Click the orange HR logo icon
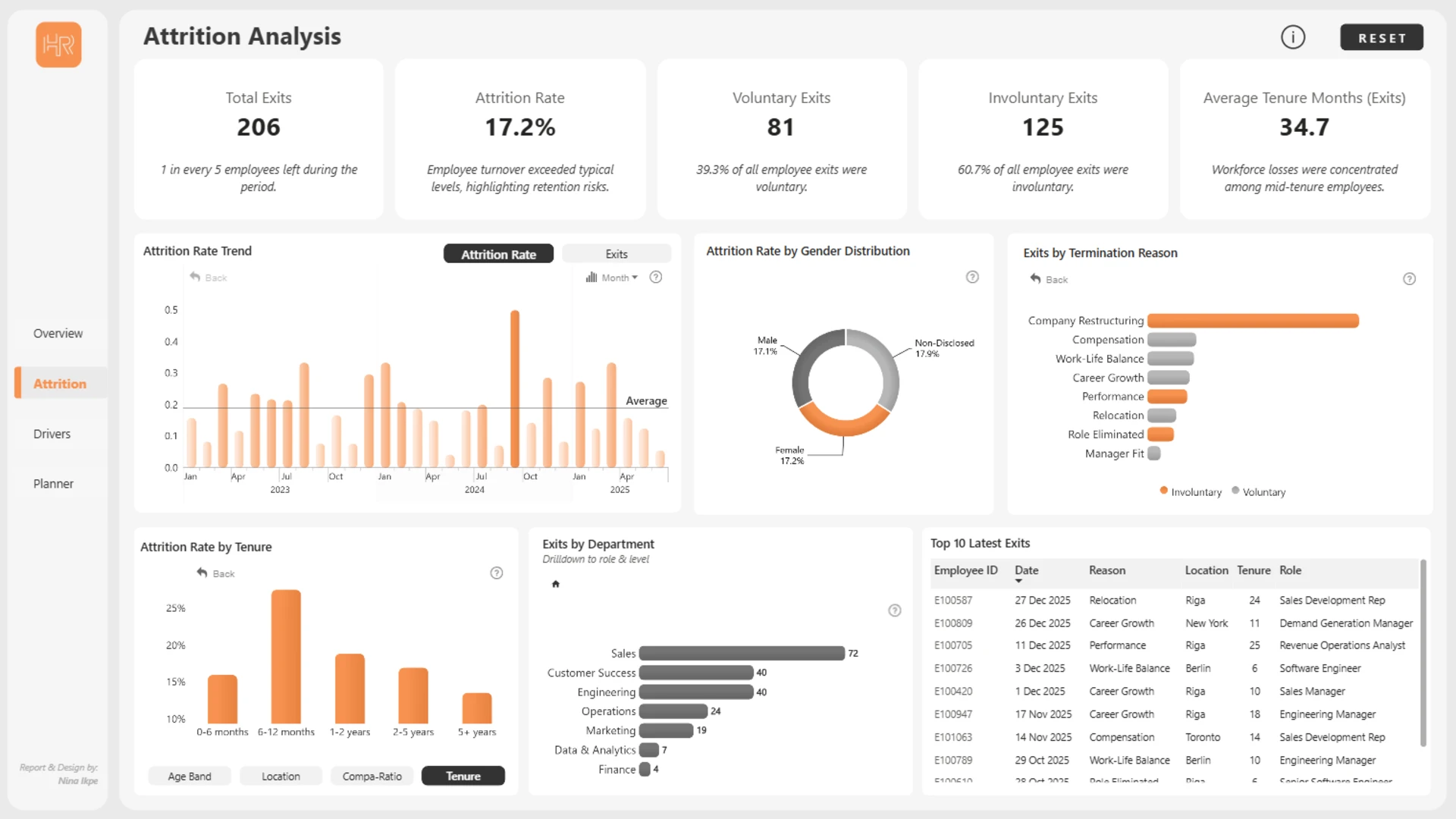 (58, 45)
